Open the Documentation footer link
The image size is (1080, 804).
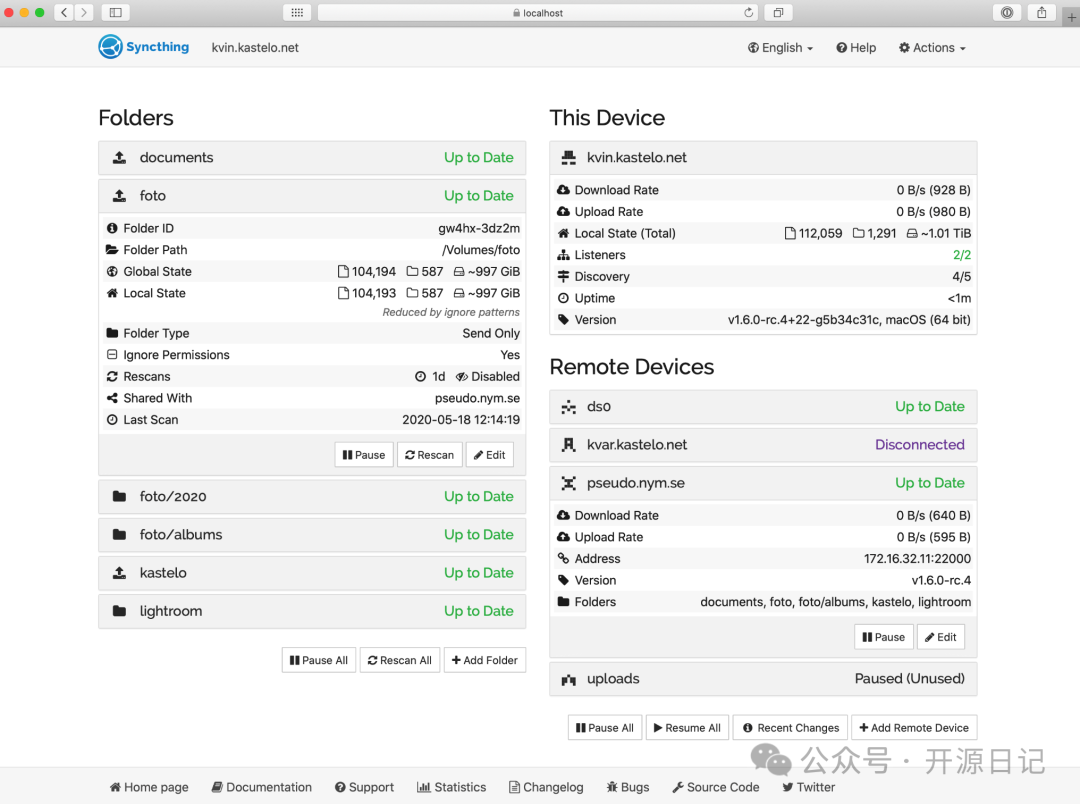point(261,787)
